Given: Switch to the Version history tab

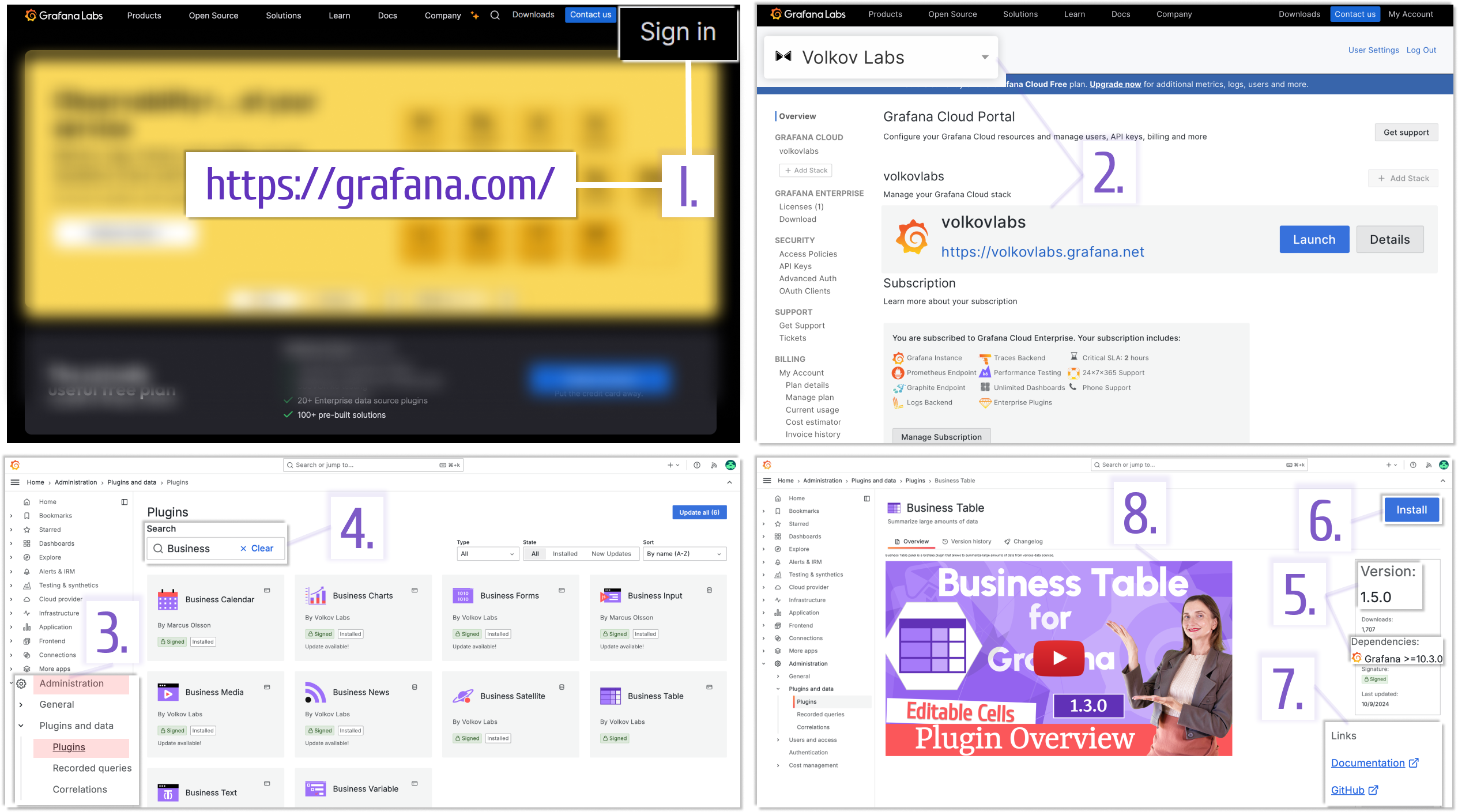Looking at the screenshot, I should [x=967, y=541].
